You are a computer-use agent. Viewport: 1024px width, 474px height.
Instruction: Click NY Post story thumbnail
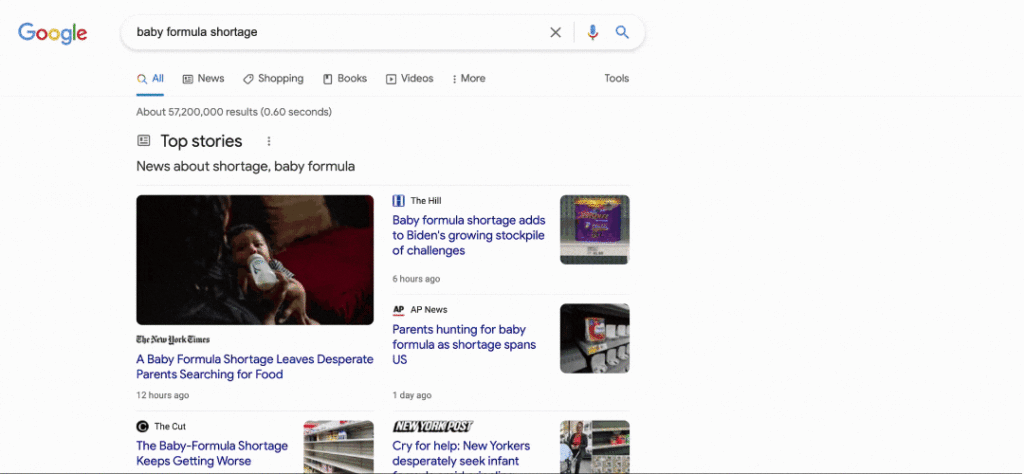click(x=595, y=447)
